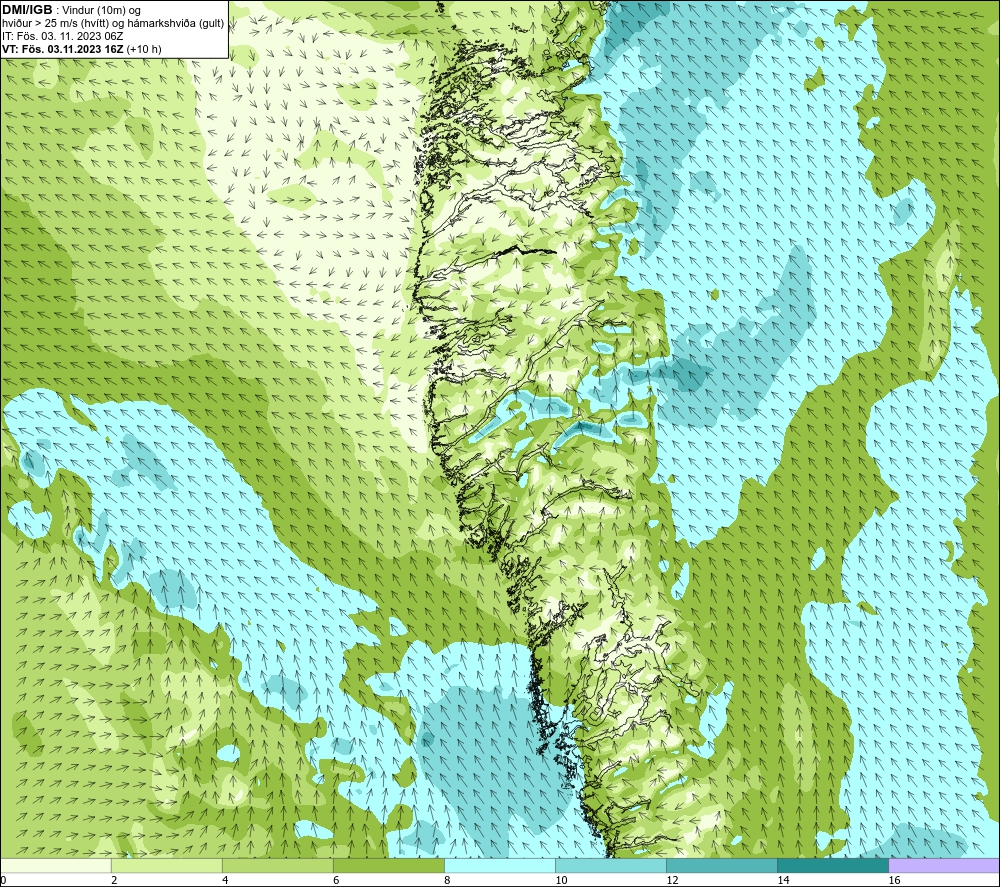Click the scale label '2'
Viewport: 1000px width, 887px height.
tap(114, 881)
